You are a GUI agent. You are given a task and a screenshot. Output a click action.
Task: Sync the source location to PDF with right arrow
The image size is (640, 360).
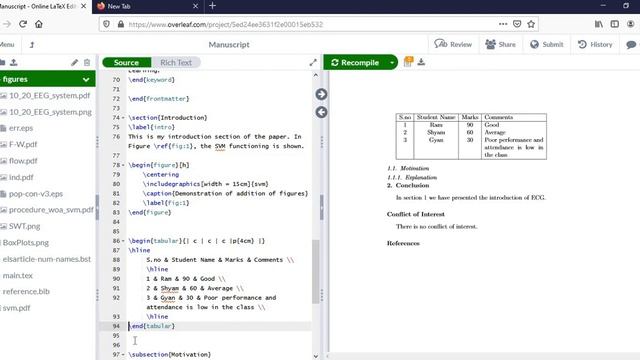click(x=321, y=94)
